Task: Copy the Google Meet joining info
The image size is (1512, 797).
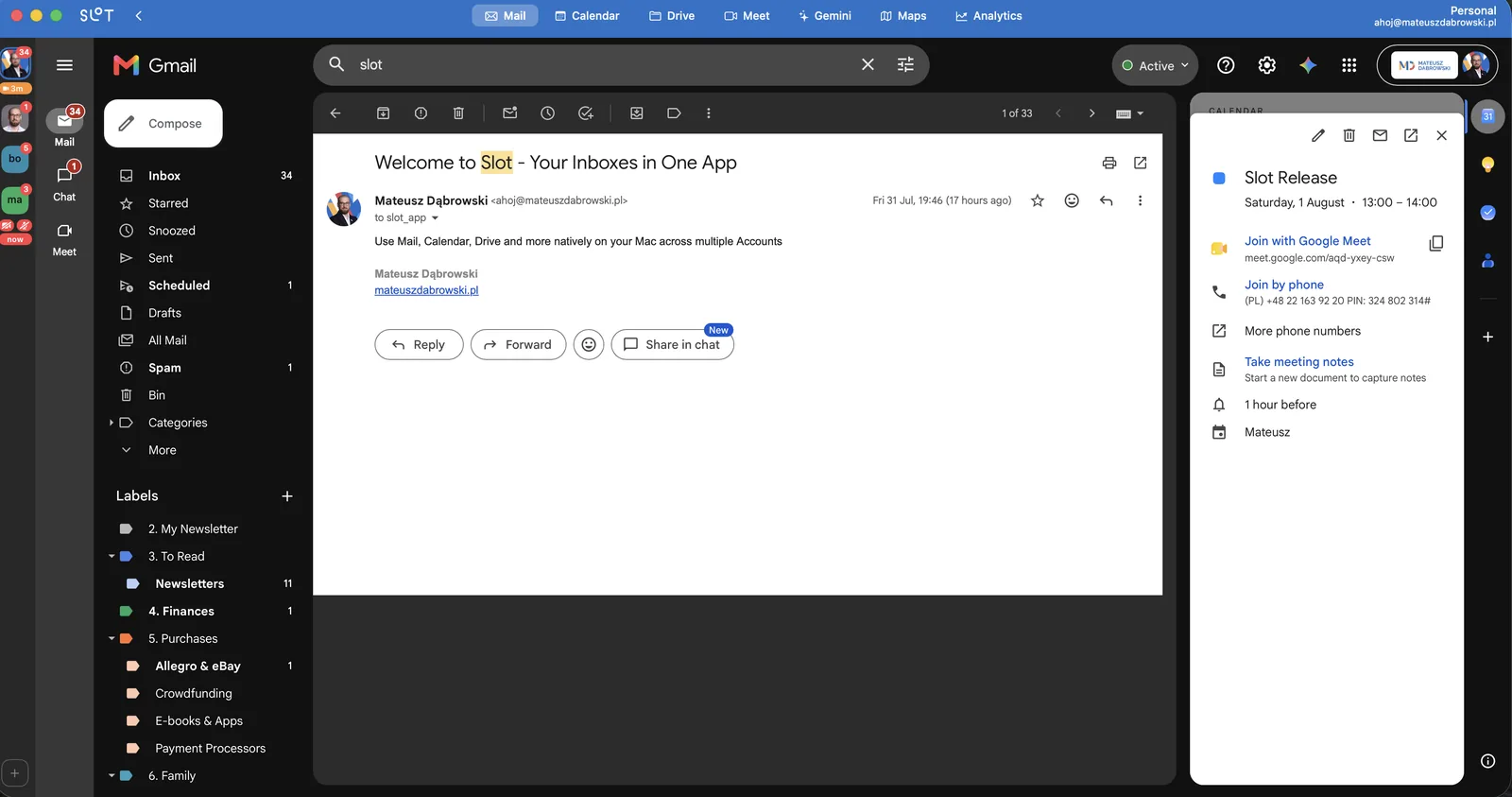Action: tap(1436, 243)
